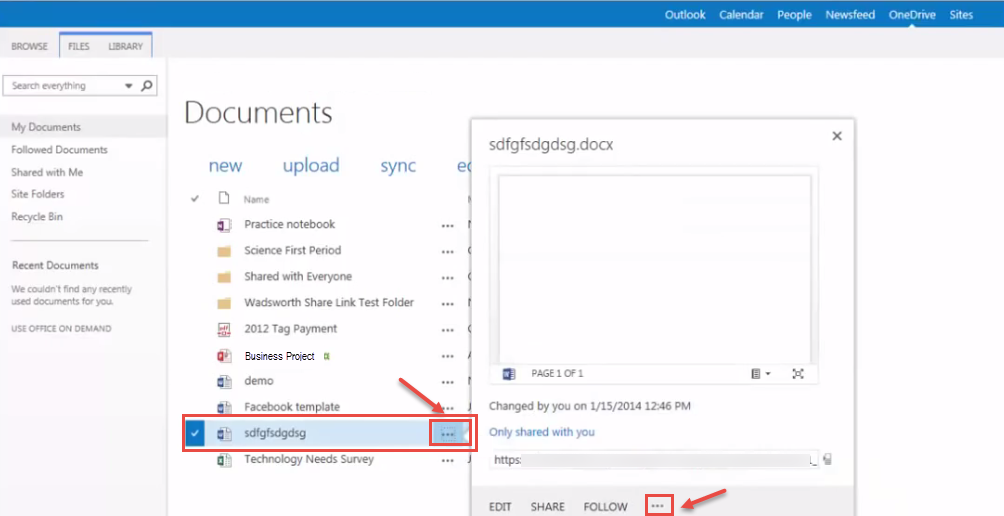Open ellipsis menu for Practice notebook
Screen dimensions: 1004x516
coord(448,226)
